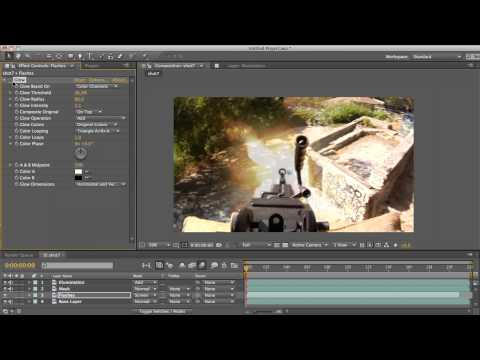Viewport: 480px width, 360px height.
Task: Enable motion blur for the composition
Action: [202, 265]
